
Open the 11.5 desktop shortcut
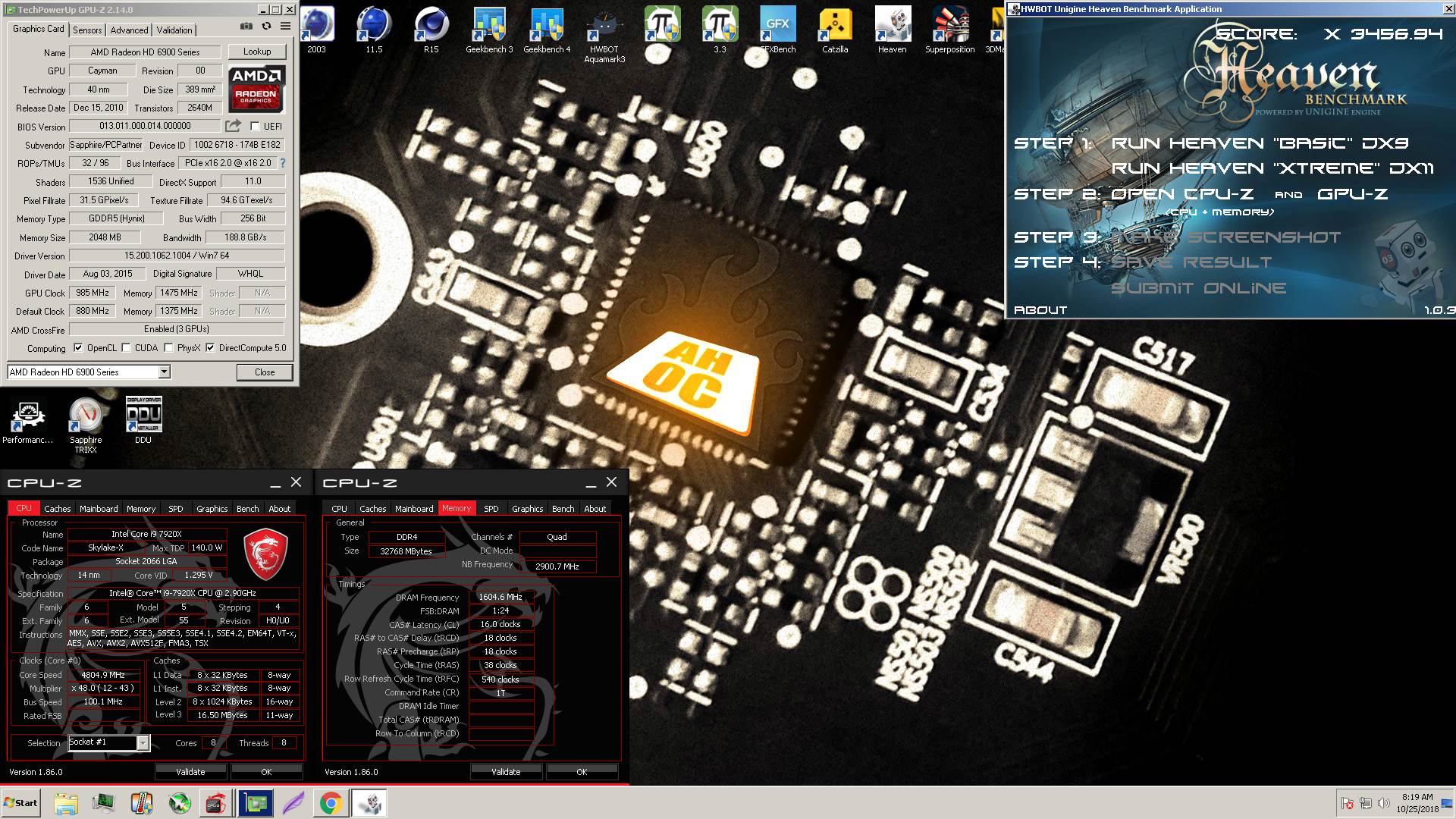click(374, 30)
